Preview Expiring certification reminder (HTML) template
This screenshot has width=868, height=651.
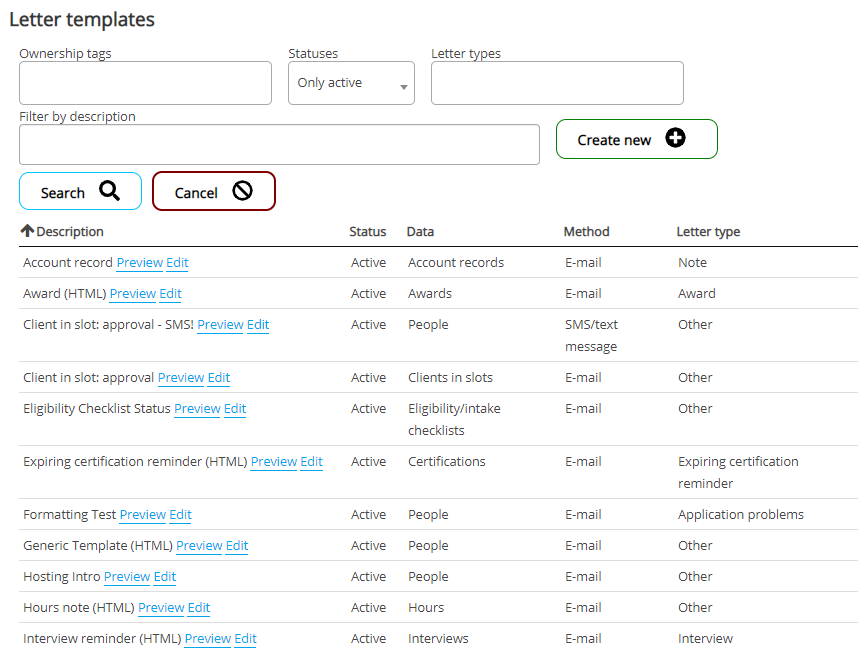pos(273,461)
